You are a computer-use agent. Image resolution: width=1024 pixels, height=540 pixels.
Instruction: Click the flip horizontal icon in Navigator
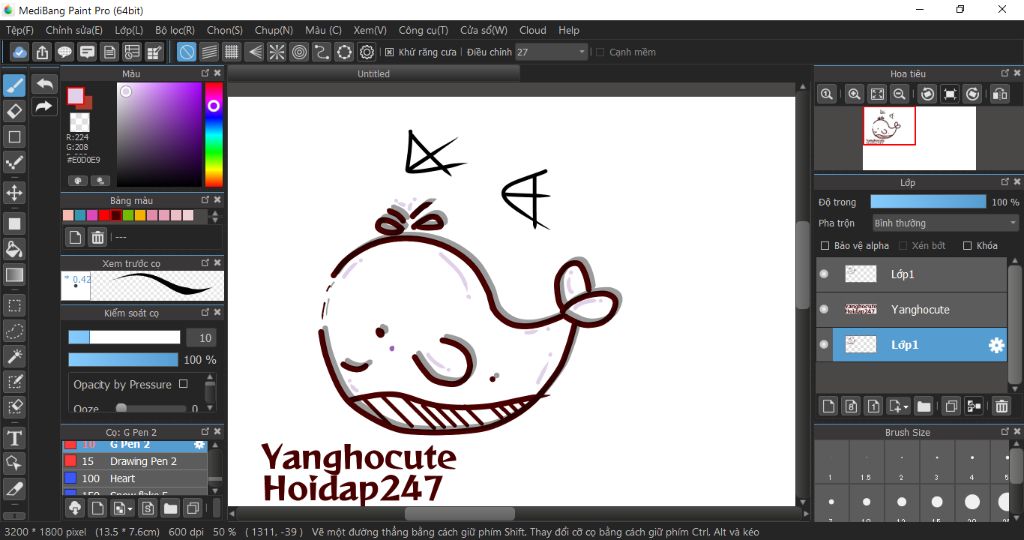[999, 94]
